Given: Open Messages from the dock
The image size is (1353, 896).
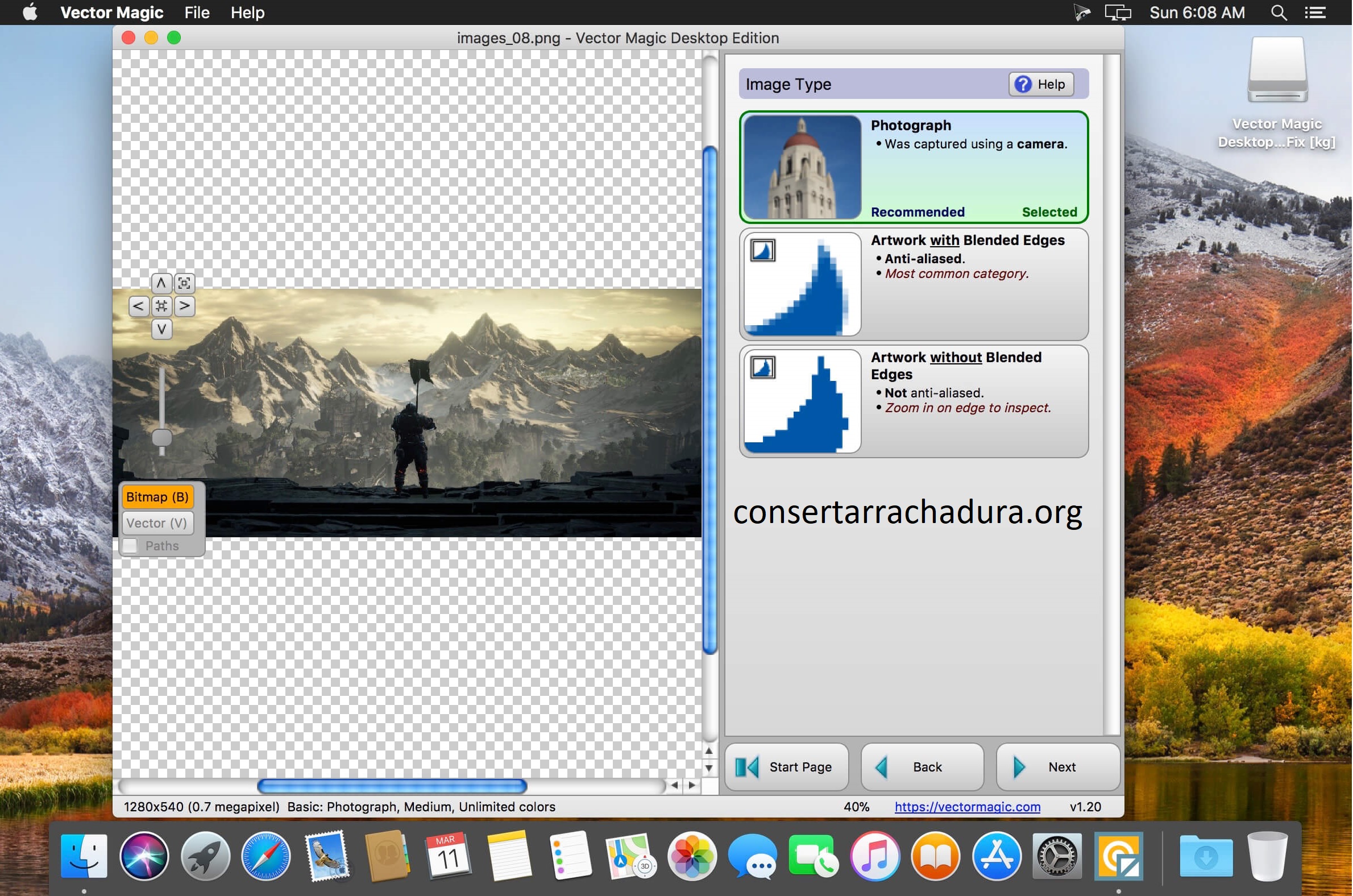Looking at the screenshot, I should click(753, 856).
